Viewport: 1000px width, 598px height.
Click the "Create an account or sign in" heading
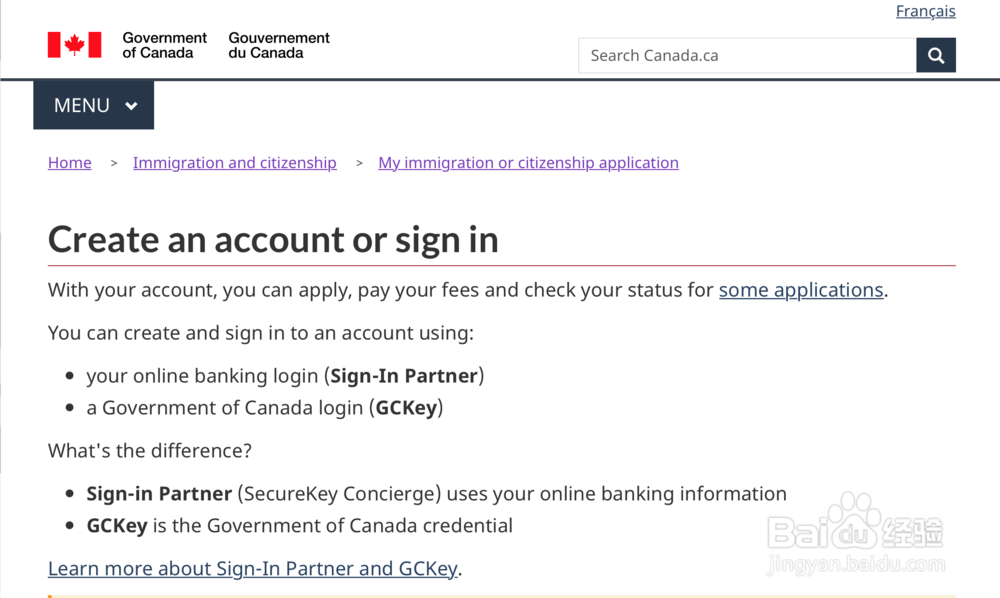[273, 240]
